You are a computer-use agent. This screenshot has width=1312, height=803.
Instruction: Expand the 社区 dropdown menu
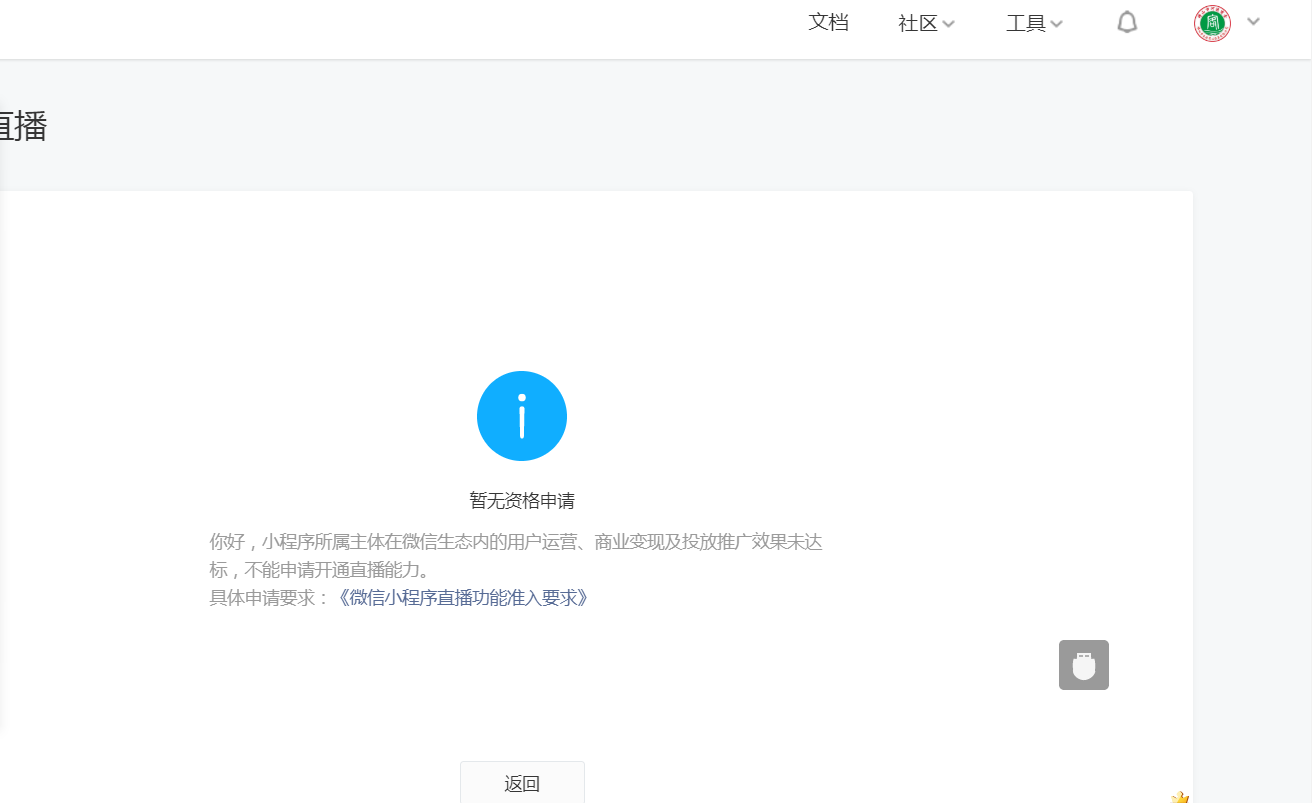coord(927,24)
